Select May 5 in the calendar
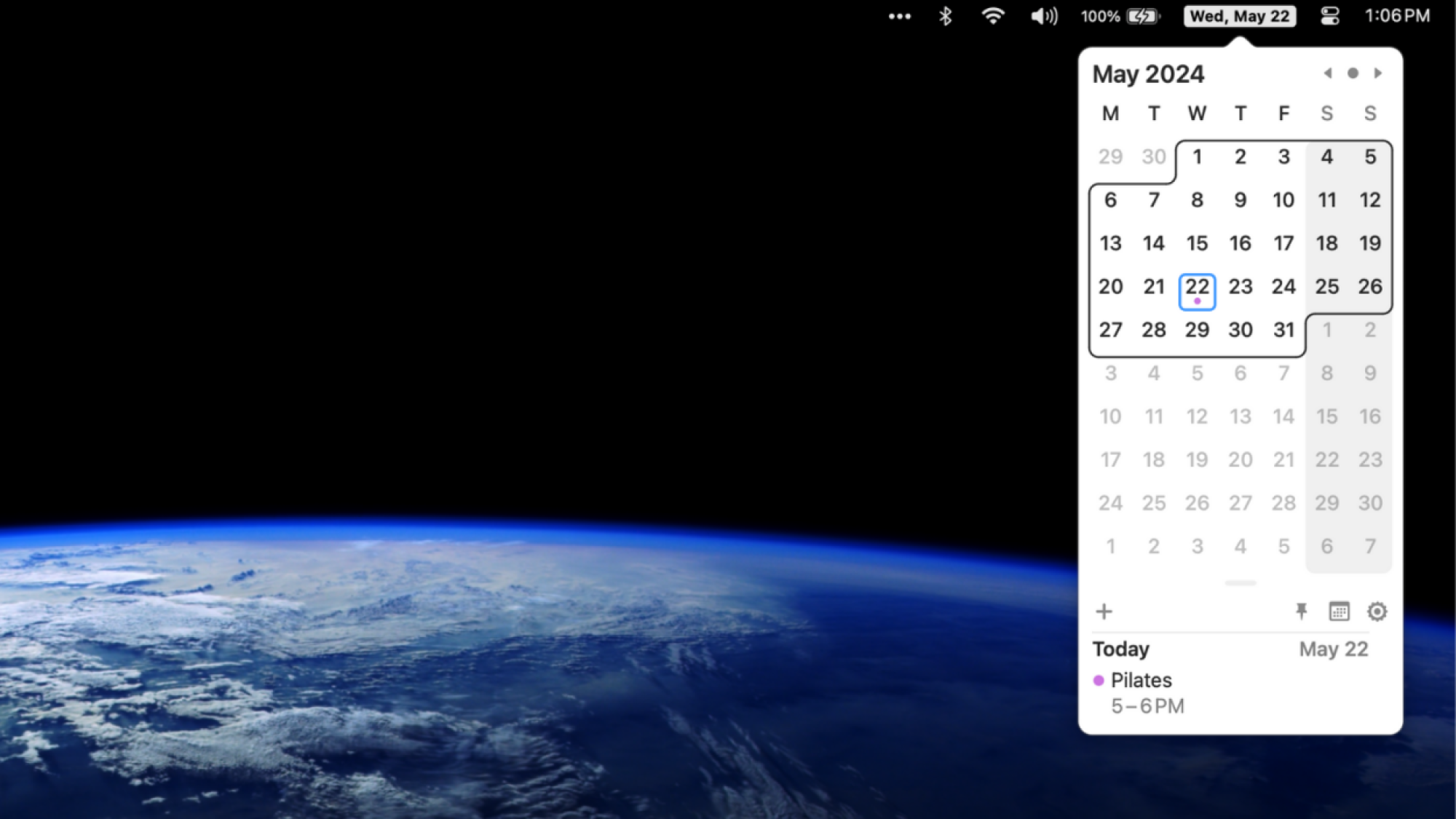 pyautogui.click(x=1370, y=157)
